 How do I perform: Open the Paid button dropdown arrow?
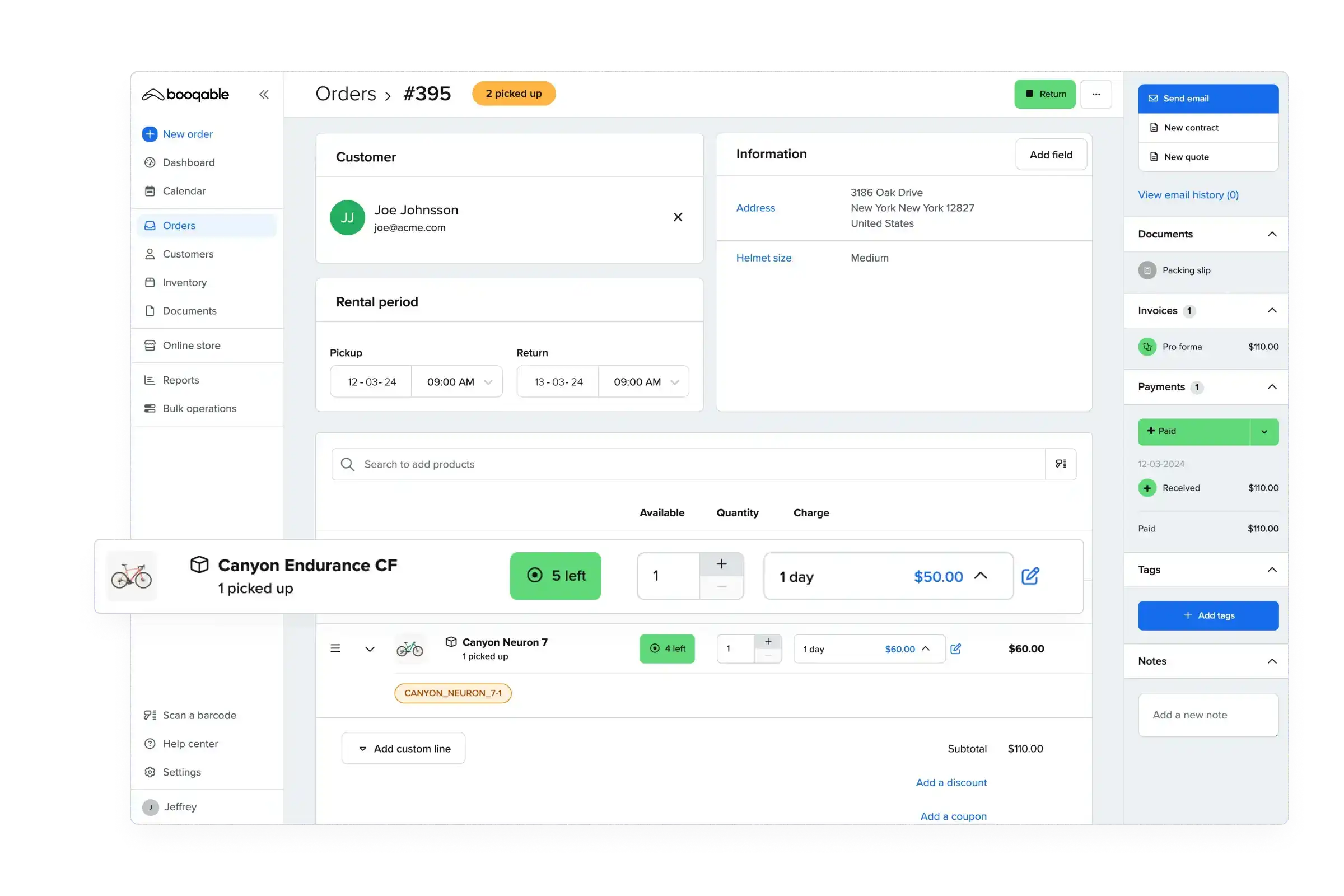tap(1264, 431)
